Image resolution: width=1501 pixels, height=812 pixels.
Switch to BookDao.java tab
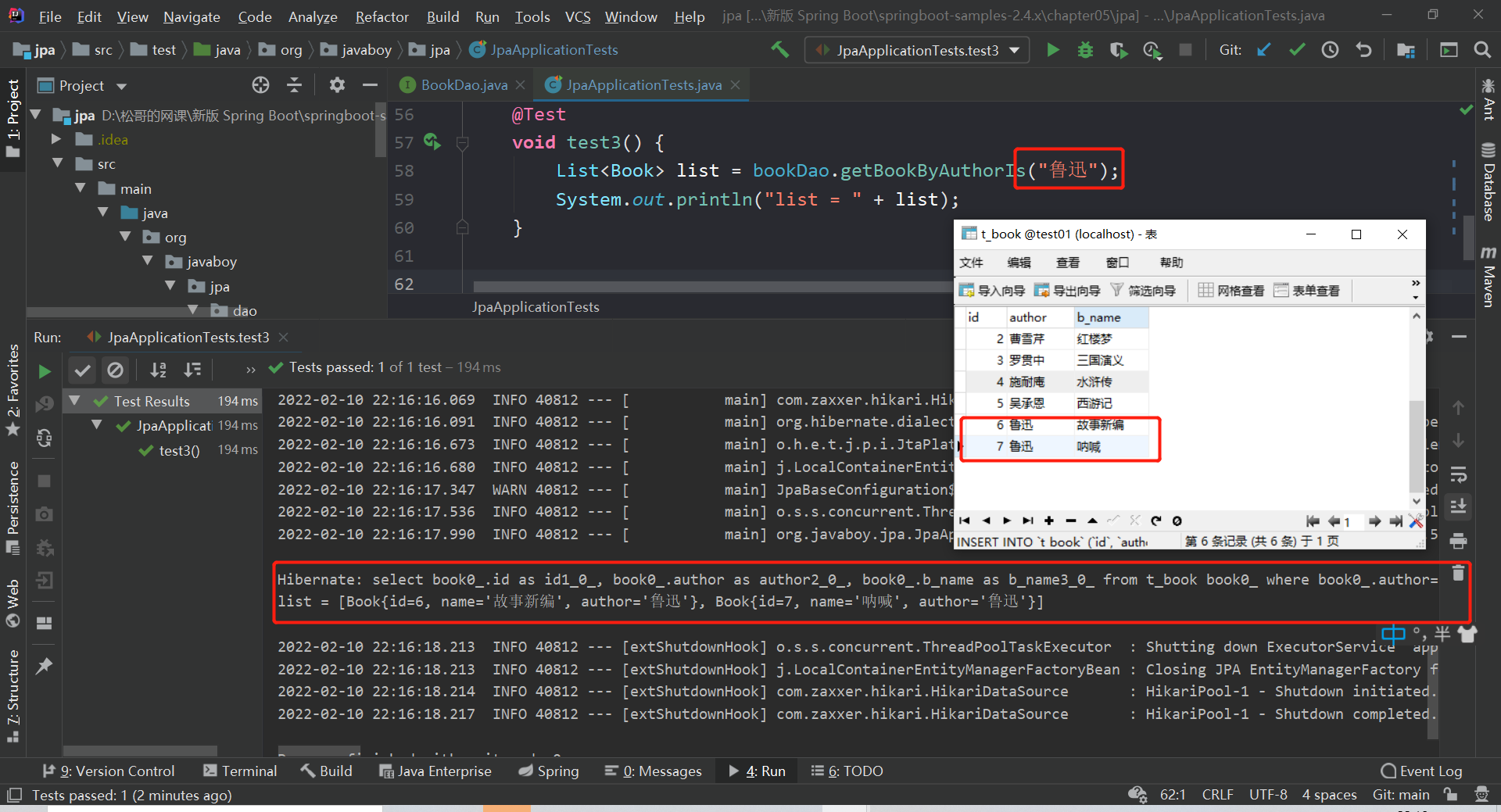click(464, 85)
